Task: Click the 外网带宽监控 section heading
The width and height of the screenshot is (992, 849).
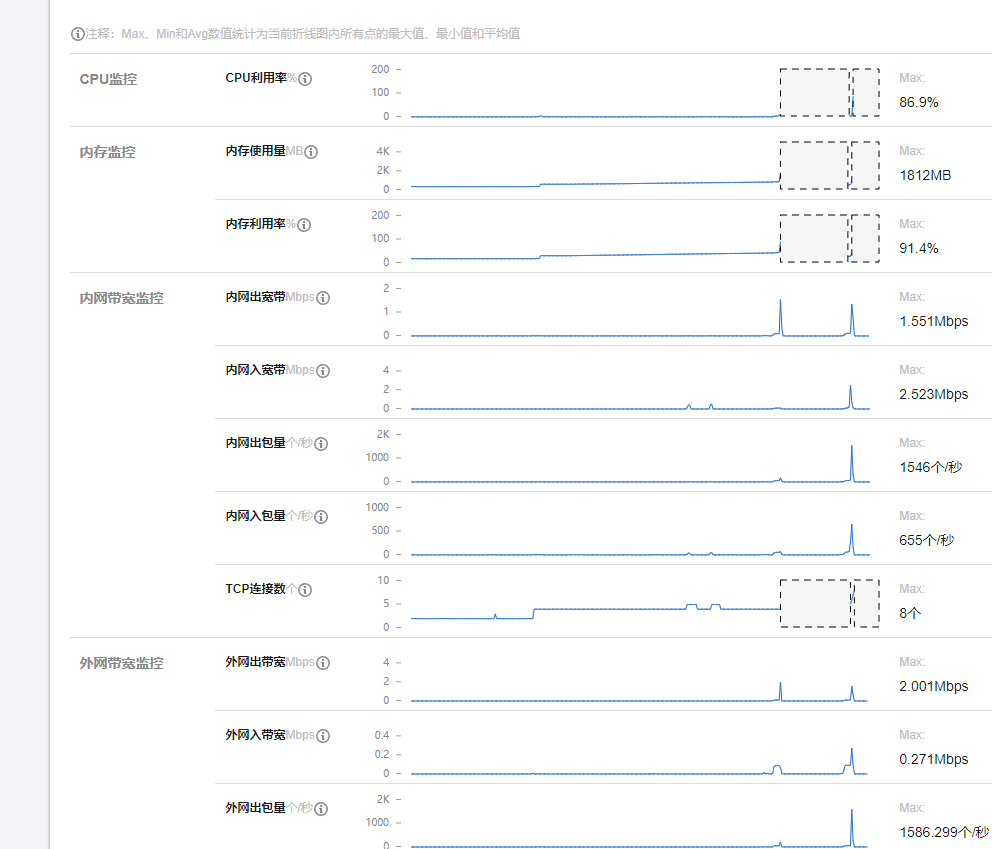Action: (x=121, y=663)
